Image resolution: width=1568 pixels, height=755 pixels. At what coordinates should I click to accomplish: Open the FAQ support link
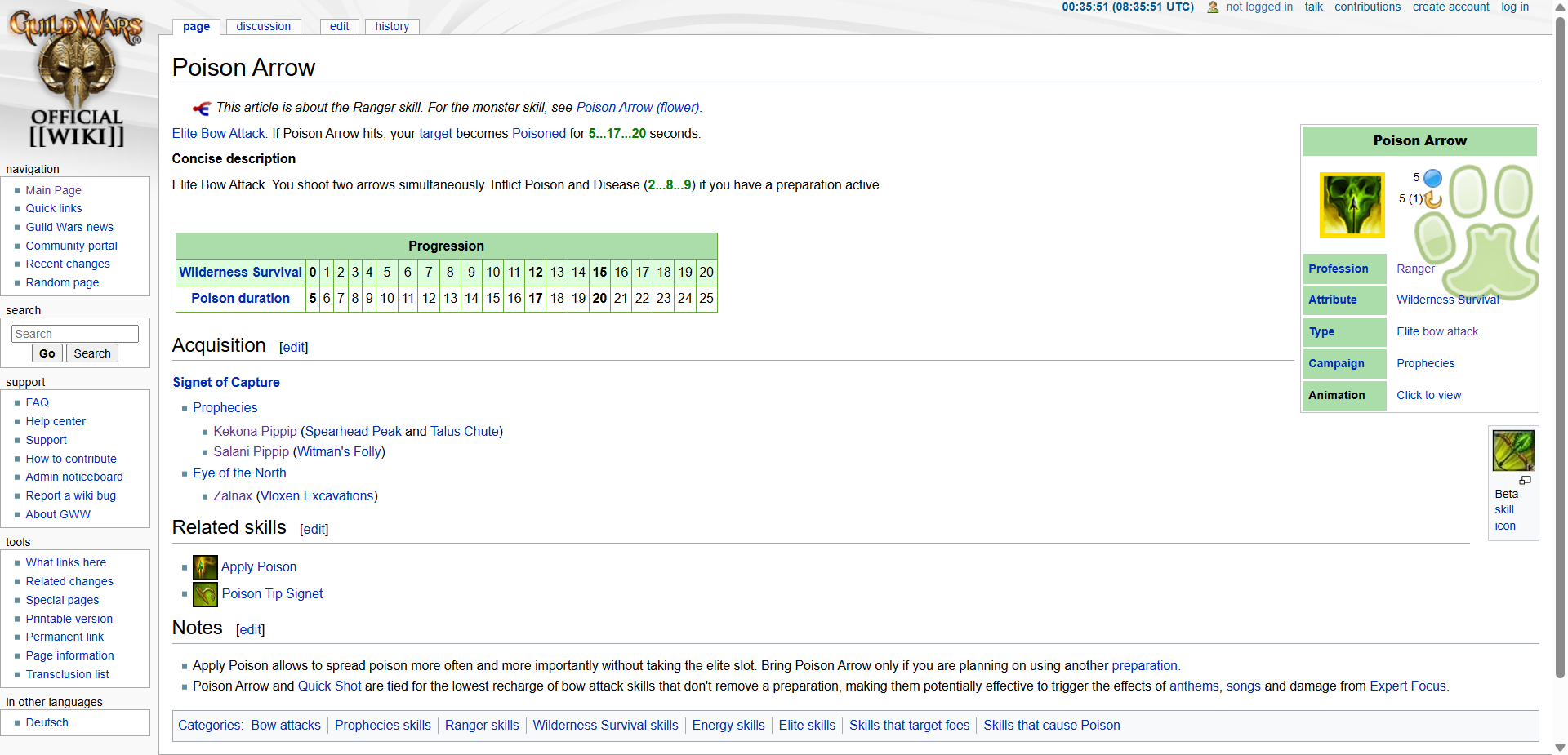[37, 402]
